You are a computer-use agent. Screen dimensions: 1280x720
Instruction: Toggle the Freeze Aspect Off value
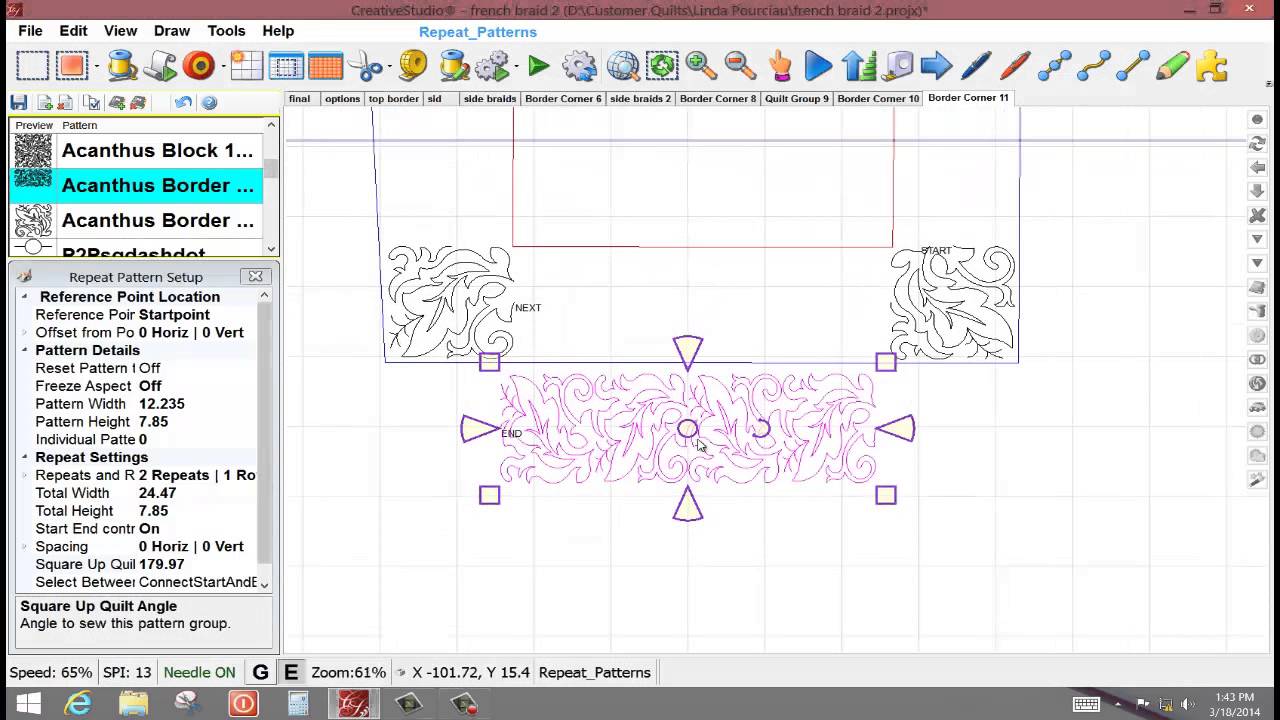[150, 386]
